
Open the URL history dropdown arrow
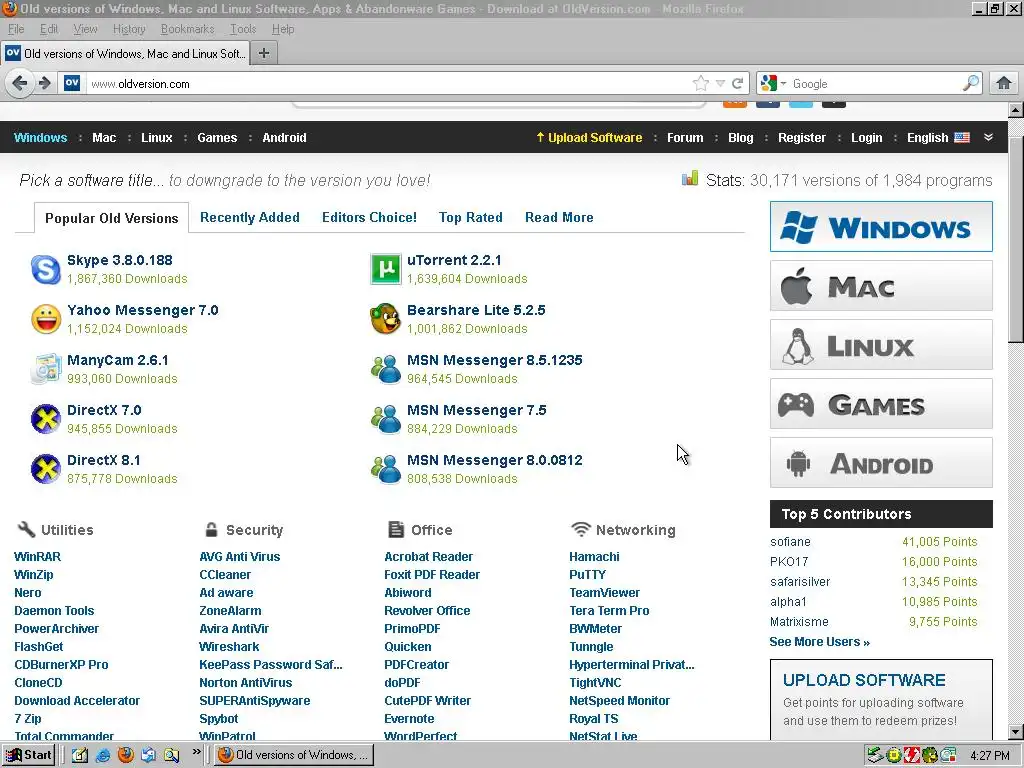[720, 84]
